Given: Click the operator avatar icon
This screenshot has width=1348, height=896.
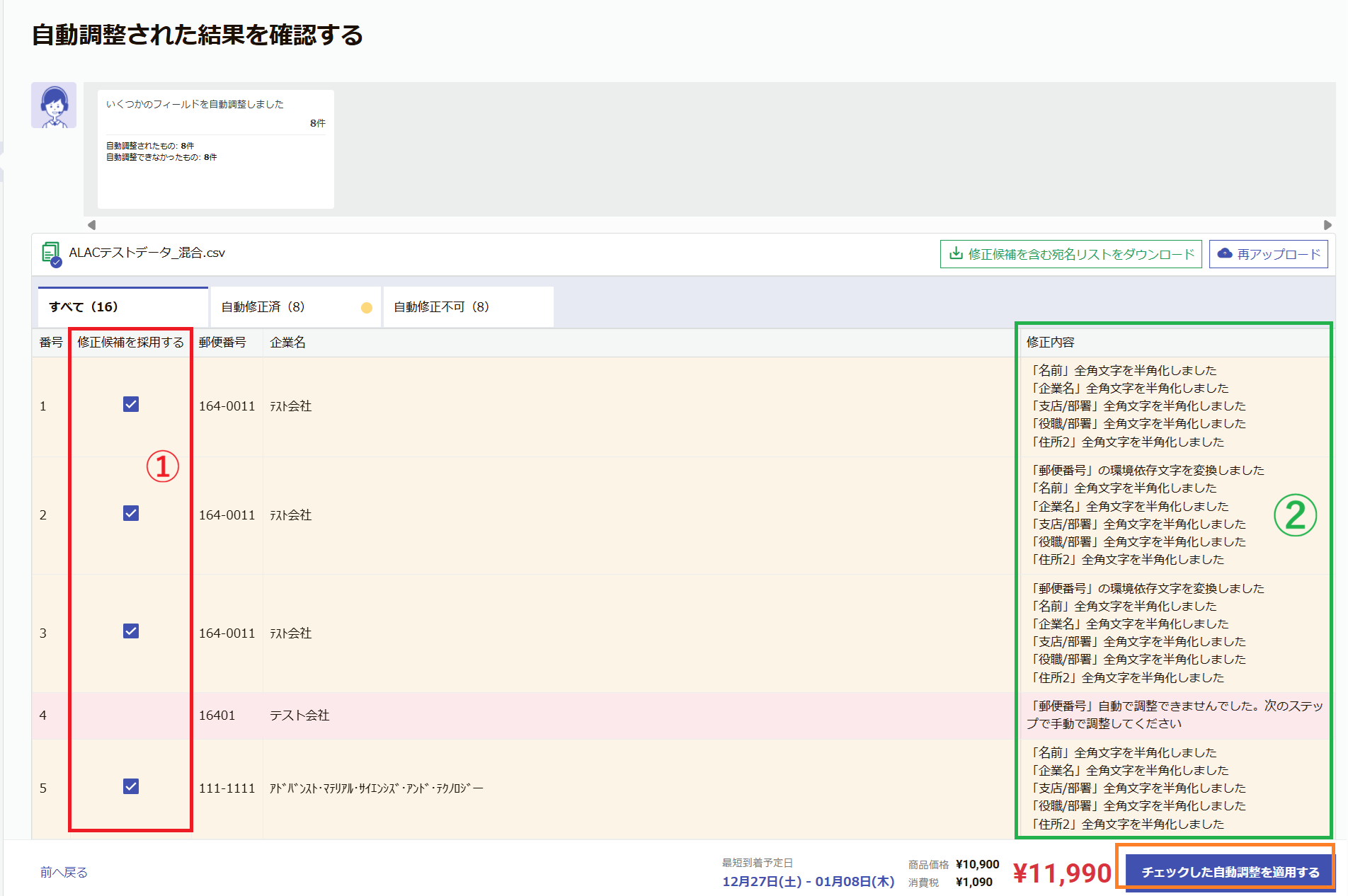Looking at the screenshot, I should coord(54,105).
